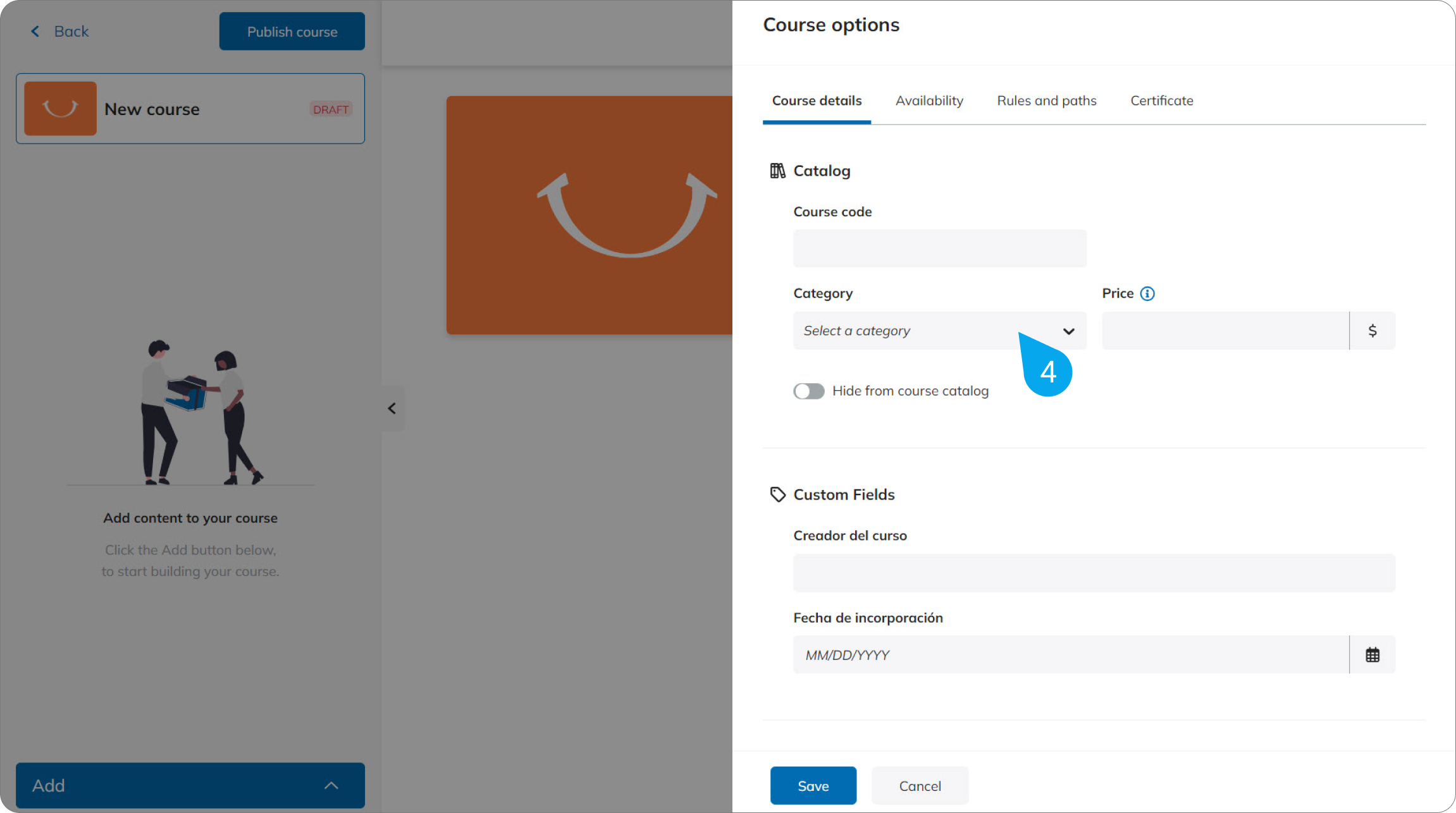Switch to the Availability tab
Viewport: 1456px width, 813px height.
(x=929, y=101)
